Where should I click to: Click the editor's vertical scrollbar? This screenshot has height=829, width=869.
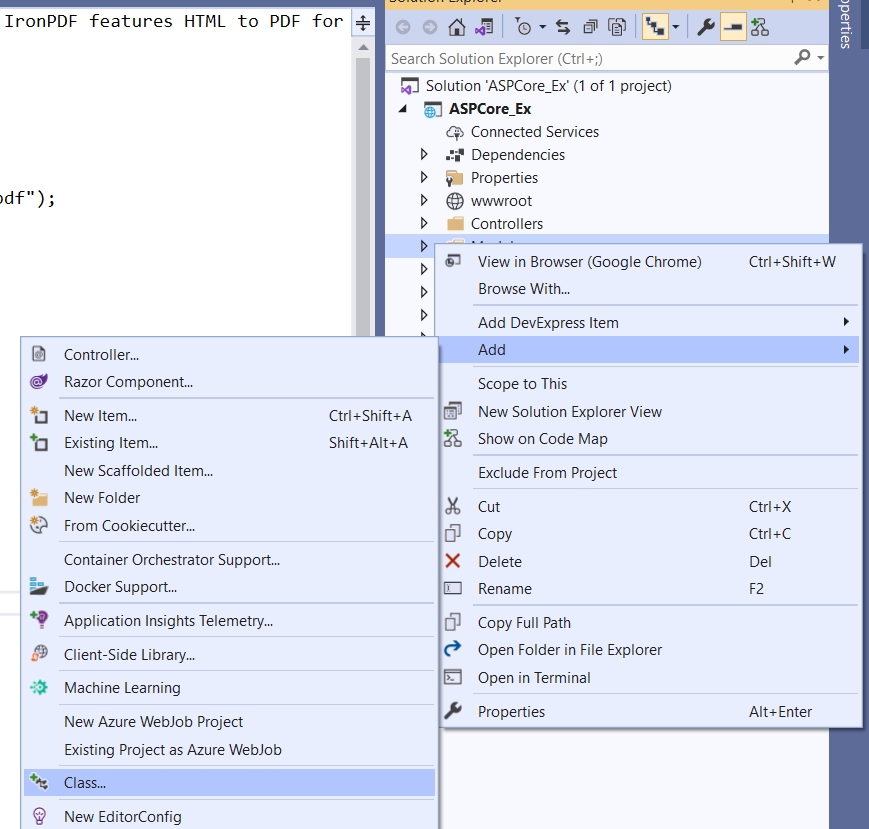pyautogui.click(x=363, y=180)
